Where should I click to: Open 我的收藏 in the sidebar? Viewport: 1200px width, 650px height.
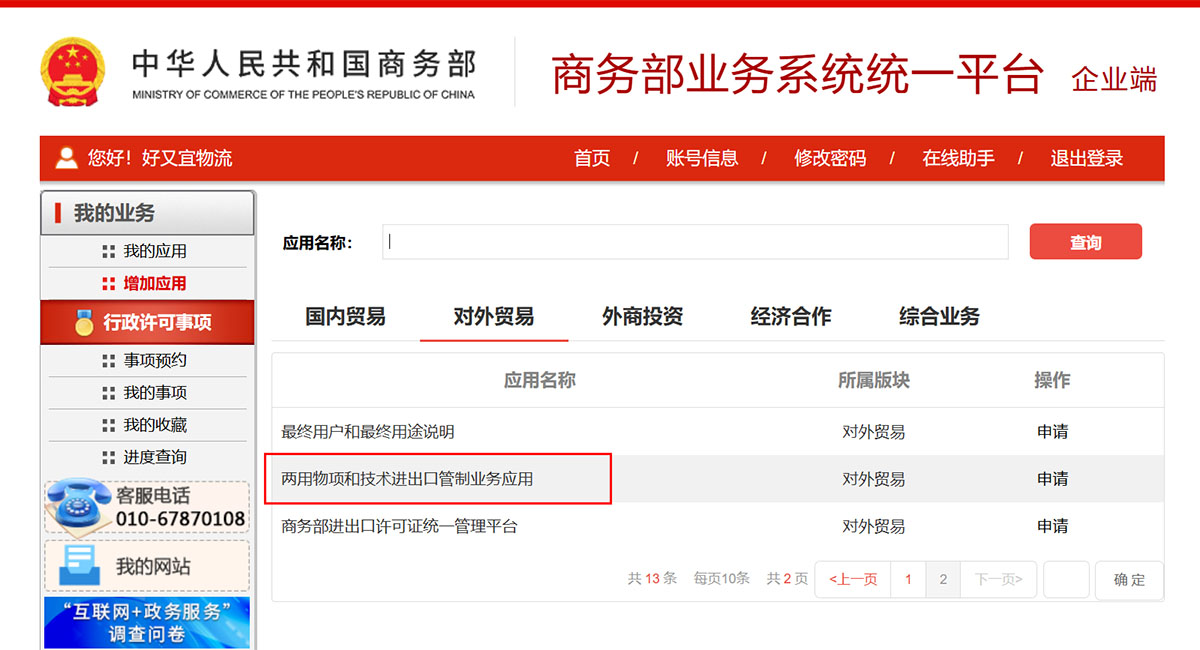(x=155, y=425)
